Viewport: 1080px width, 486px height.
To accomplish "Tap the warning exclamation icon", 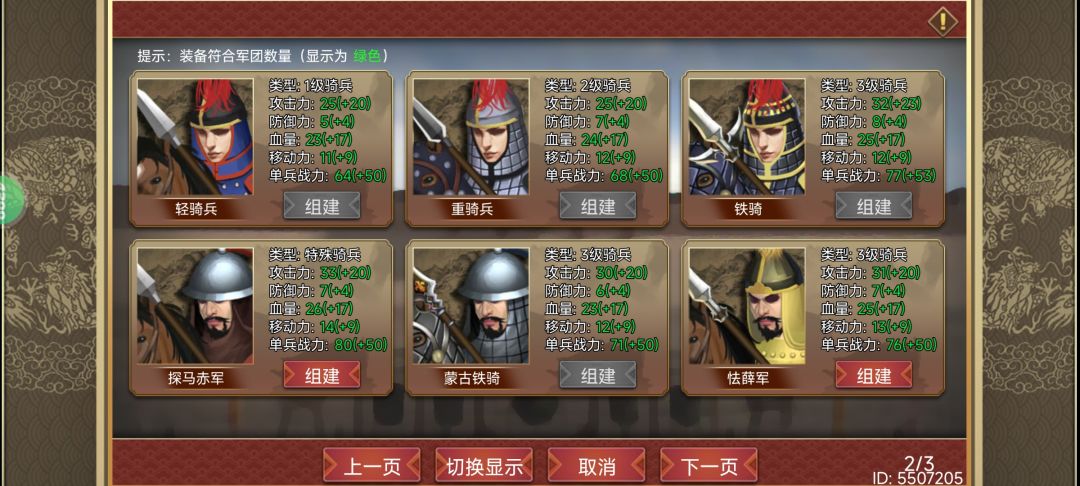I will [x=943, y=22].
